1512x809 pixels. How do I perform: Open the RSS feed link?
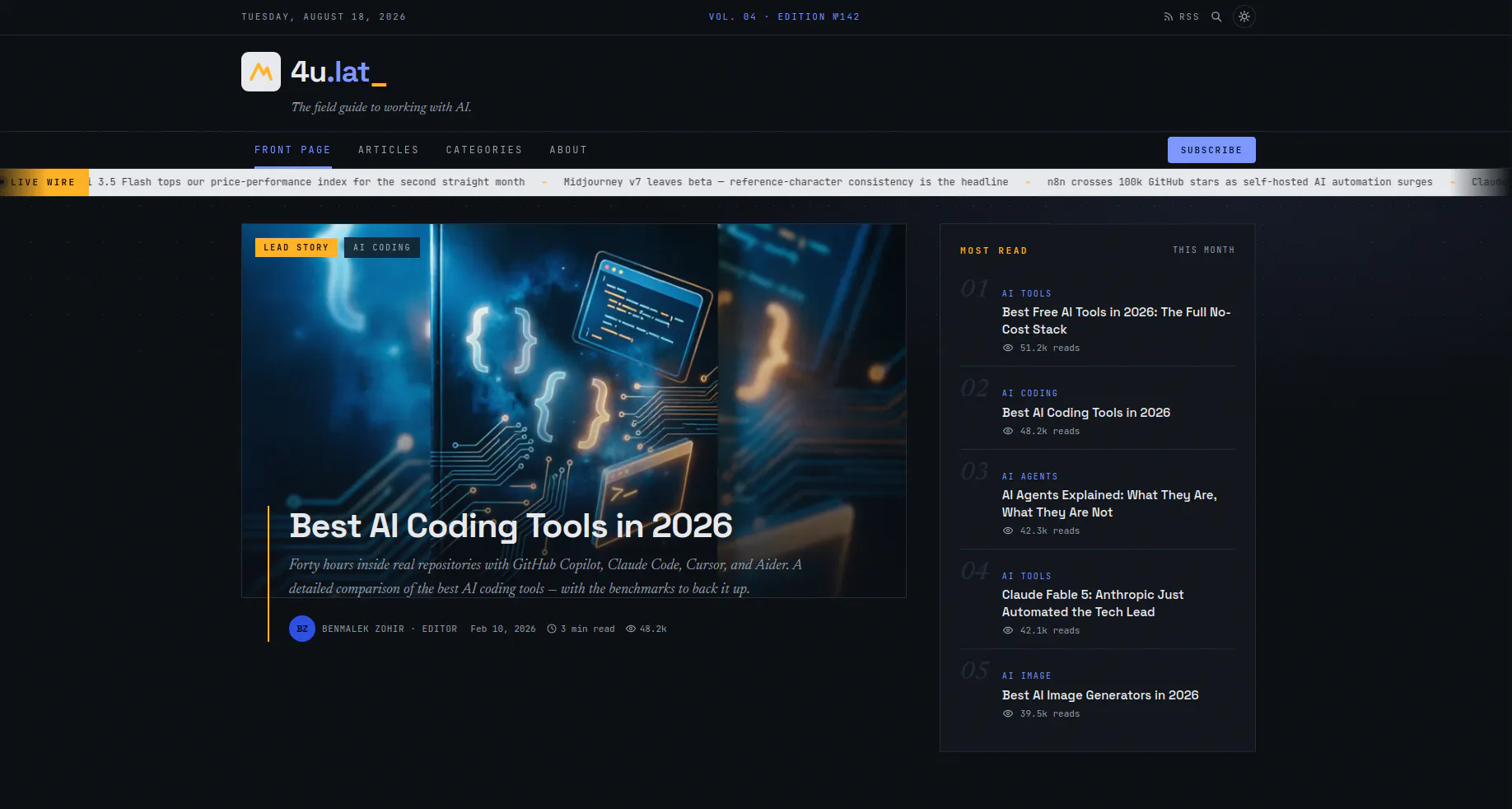click(x=1181, y=16)
